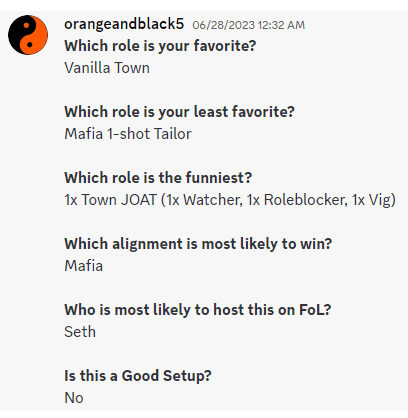Viewport: 408px width, 418px height.
Task: Click the question 'Which role is the funniest?'
Action: pyautogui.click(x=158, y=177)
